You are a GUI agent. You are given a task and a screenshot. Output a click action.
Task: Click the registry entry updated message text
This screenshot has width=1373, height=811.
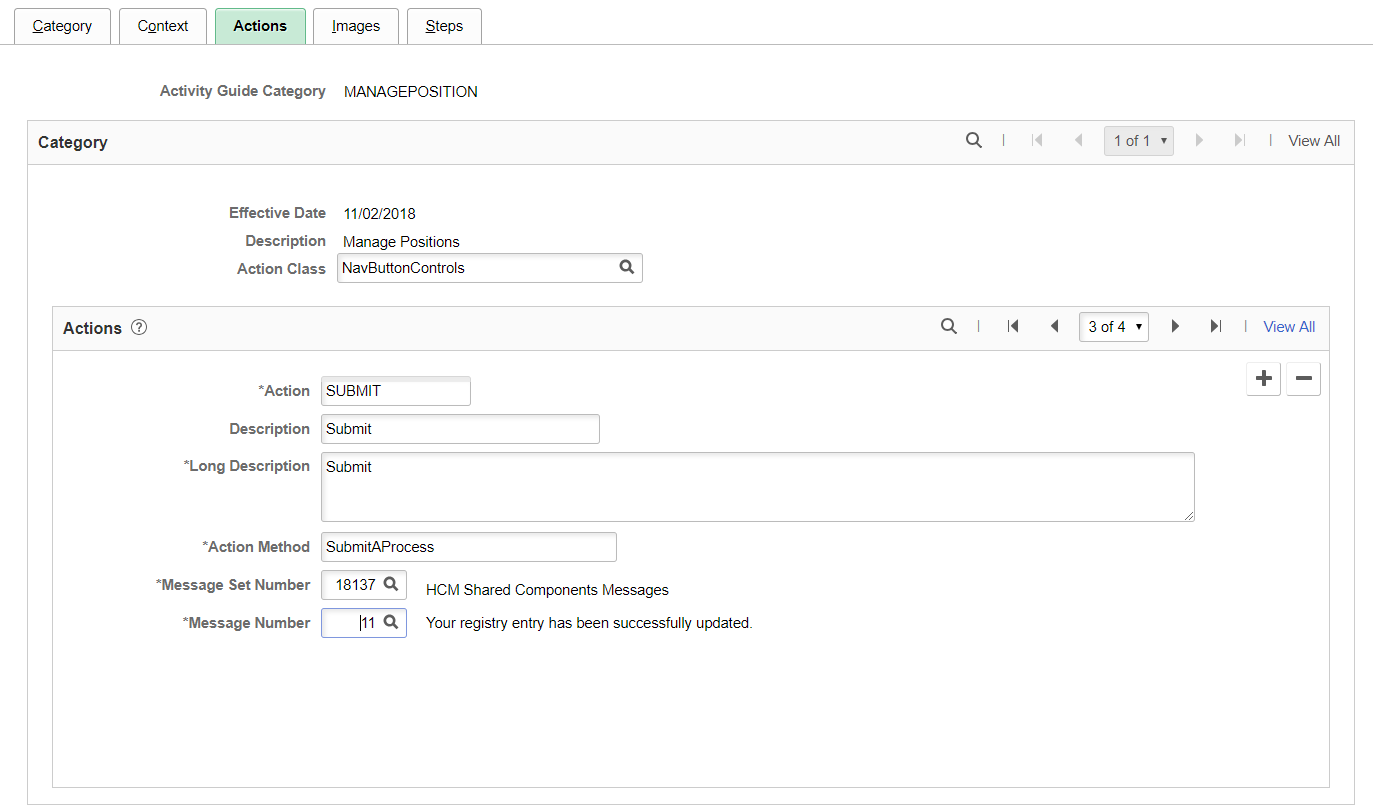coord(589,623)
